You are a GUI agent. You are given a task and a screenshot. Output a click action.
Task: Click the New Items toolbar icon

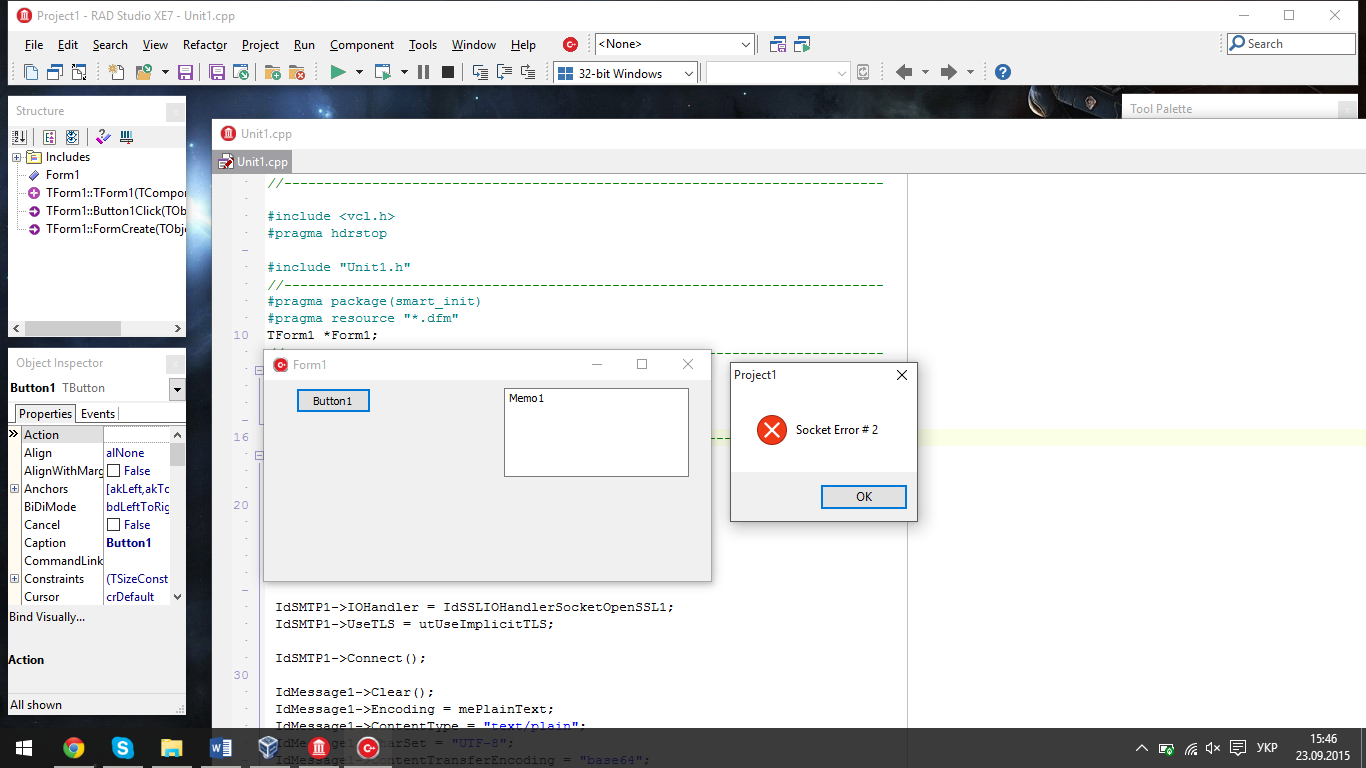pyautogui.click(x=117, y=72)
